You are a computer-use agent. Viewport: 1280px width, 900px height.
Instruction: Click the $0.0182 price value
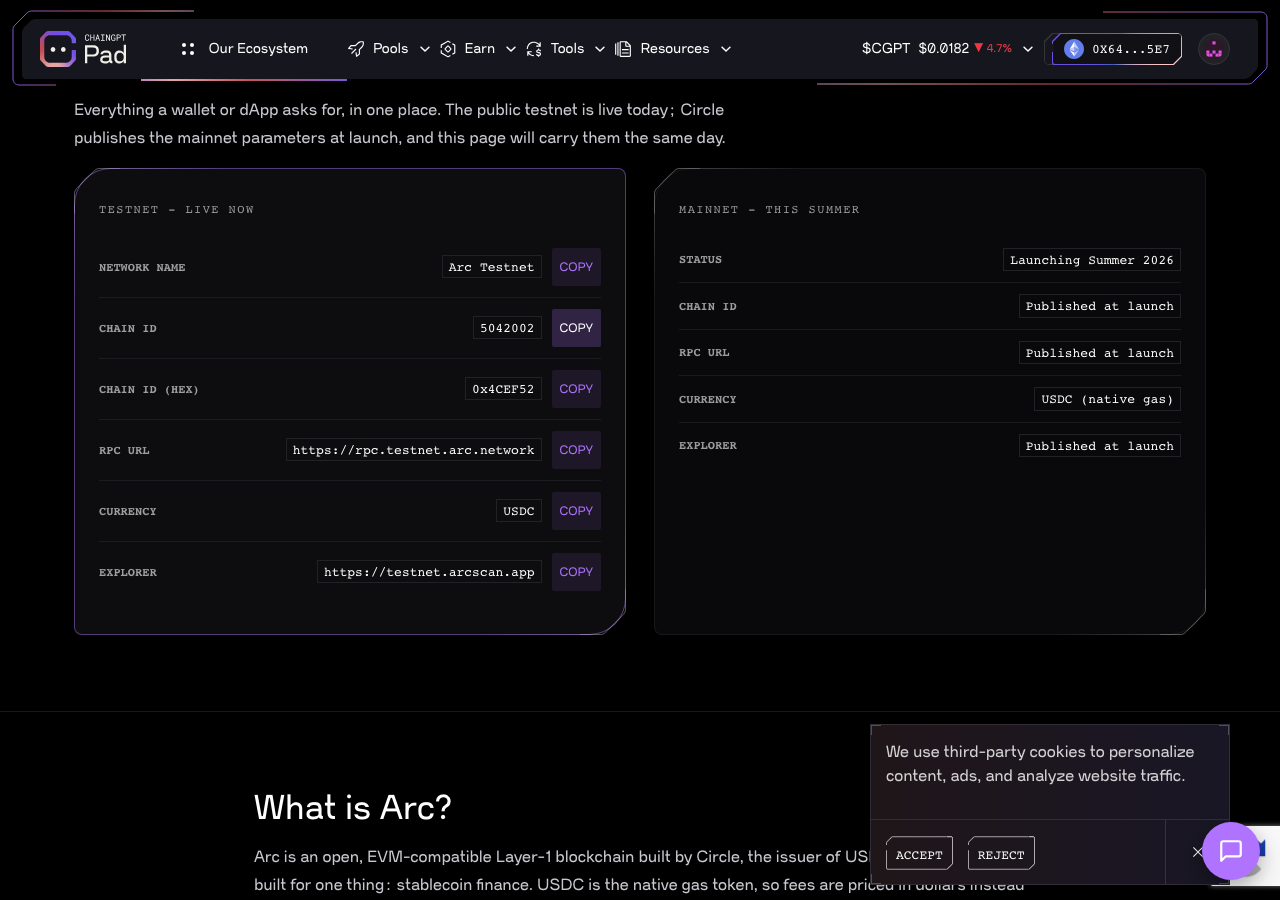(x=944, y=49)
